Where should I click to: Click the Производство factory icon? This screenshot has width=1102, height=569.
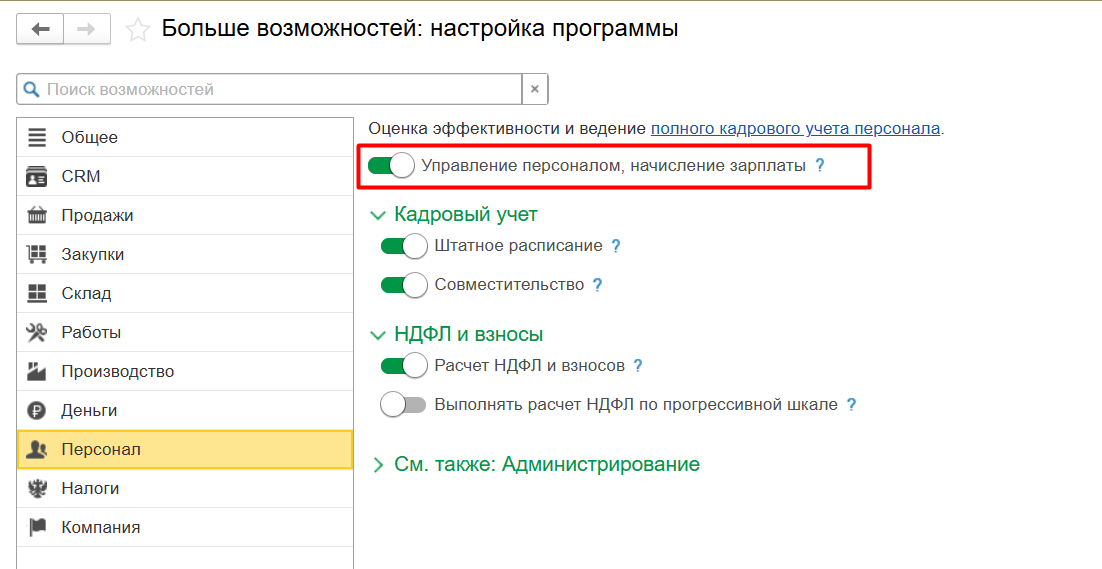point(37,371)
